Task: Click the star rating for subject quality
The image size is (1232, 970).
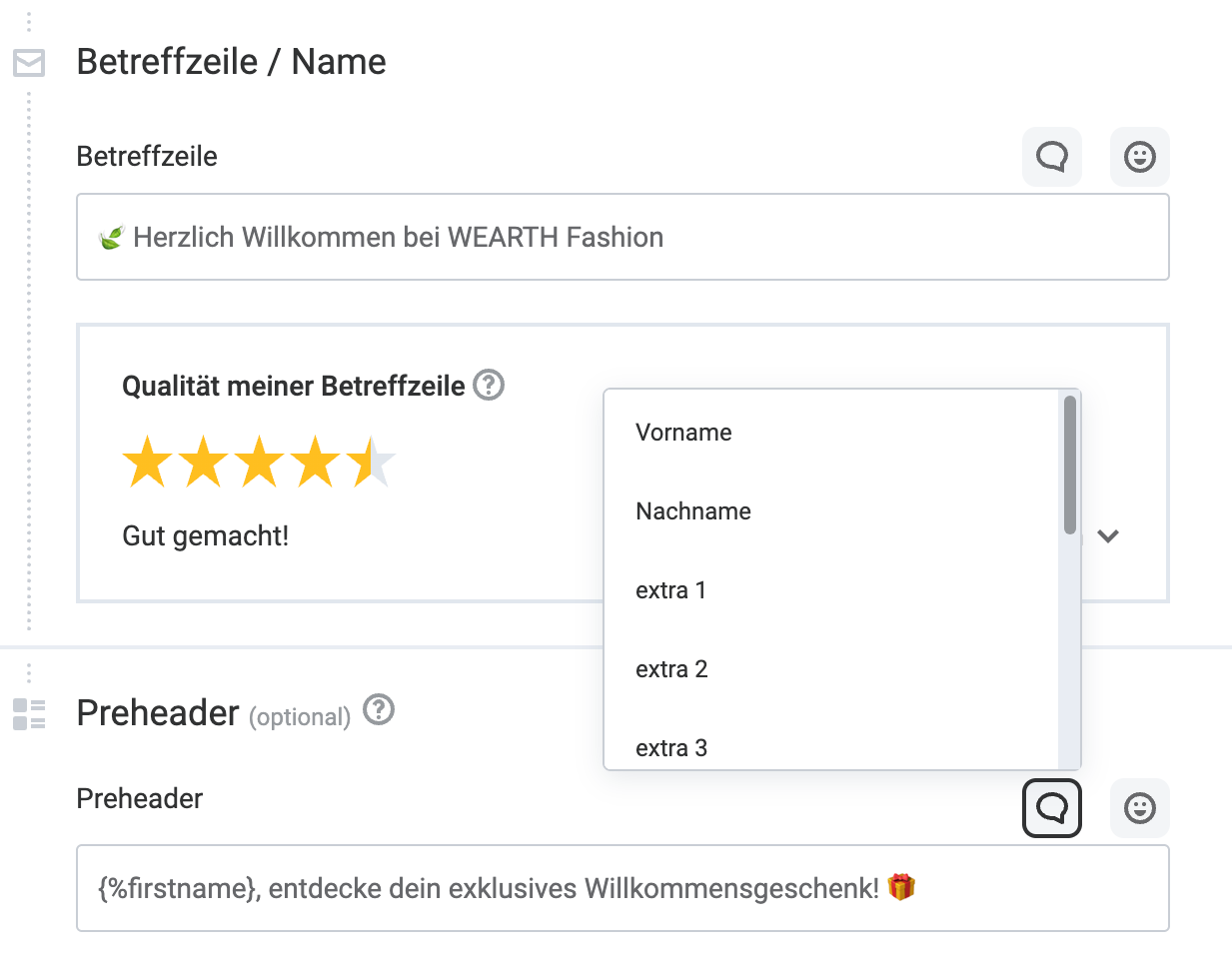Action: (259, 463)
